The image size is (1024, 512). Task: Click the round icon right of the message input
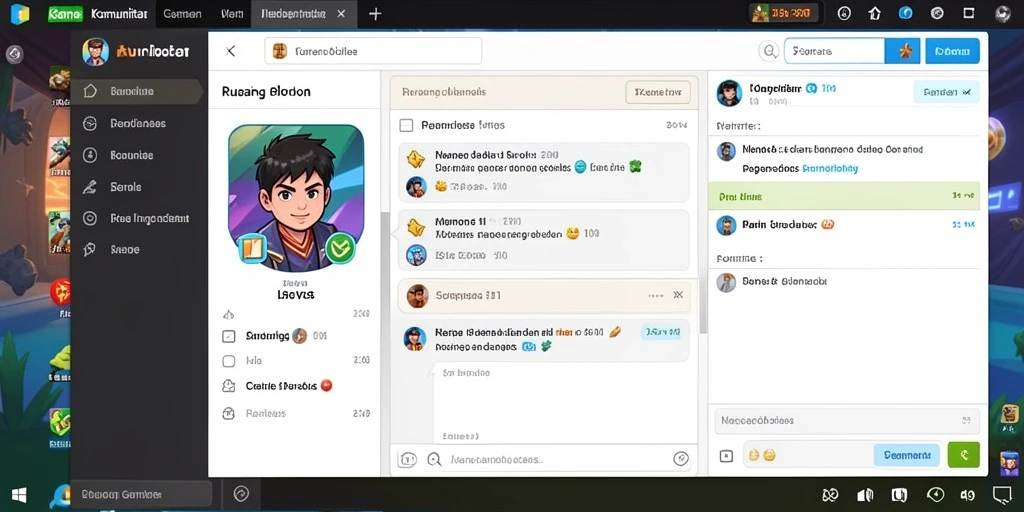pos(681,459)
